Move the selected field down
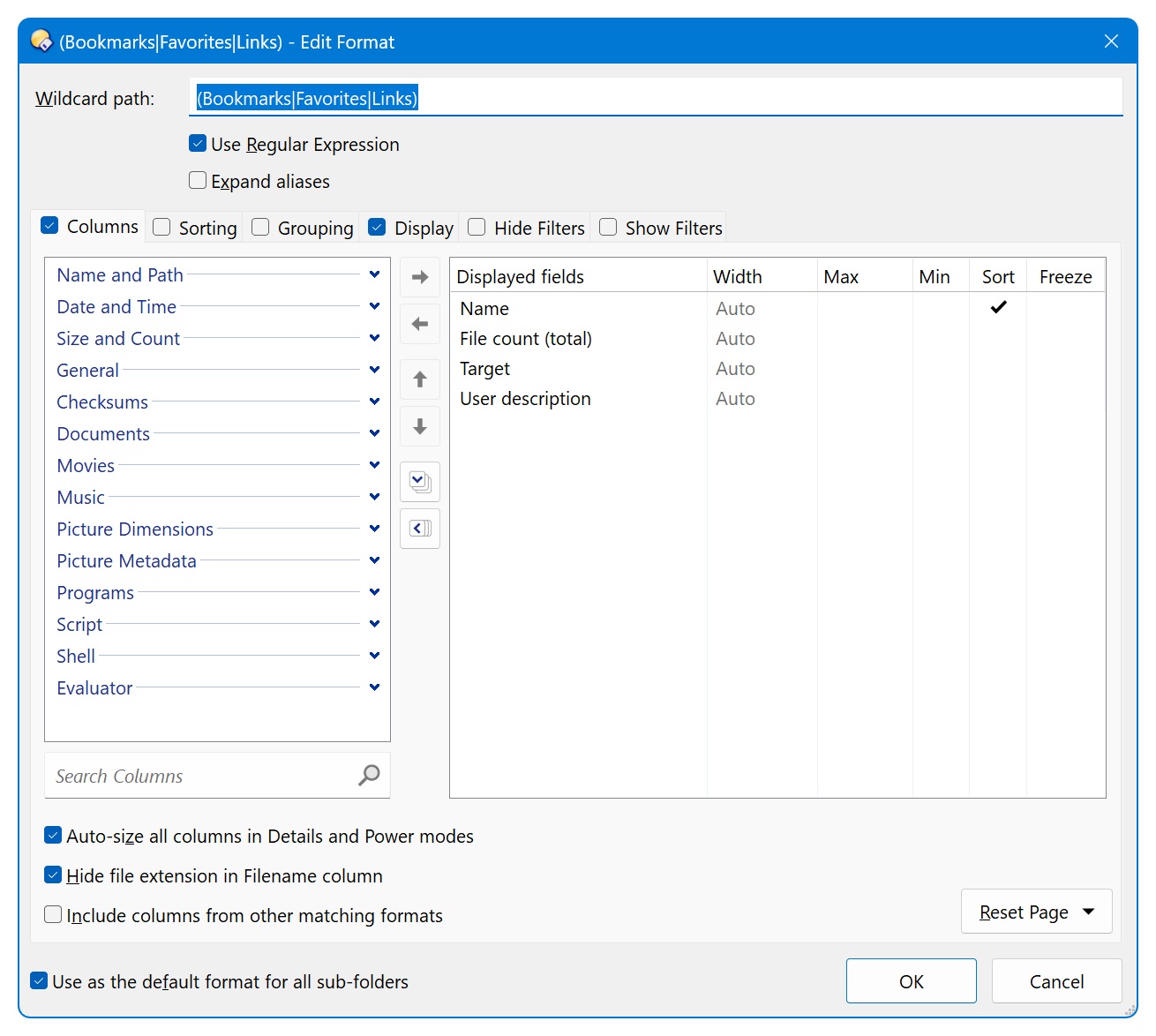 pyautogui.click(x=420, y=426)
